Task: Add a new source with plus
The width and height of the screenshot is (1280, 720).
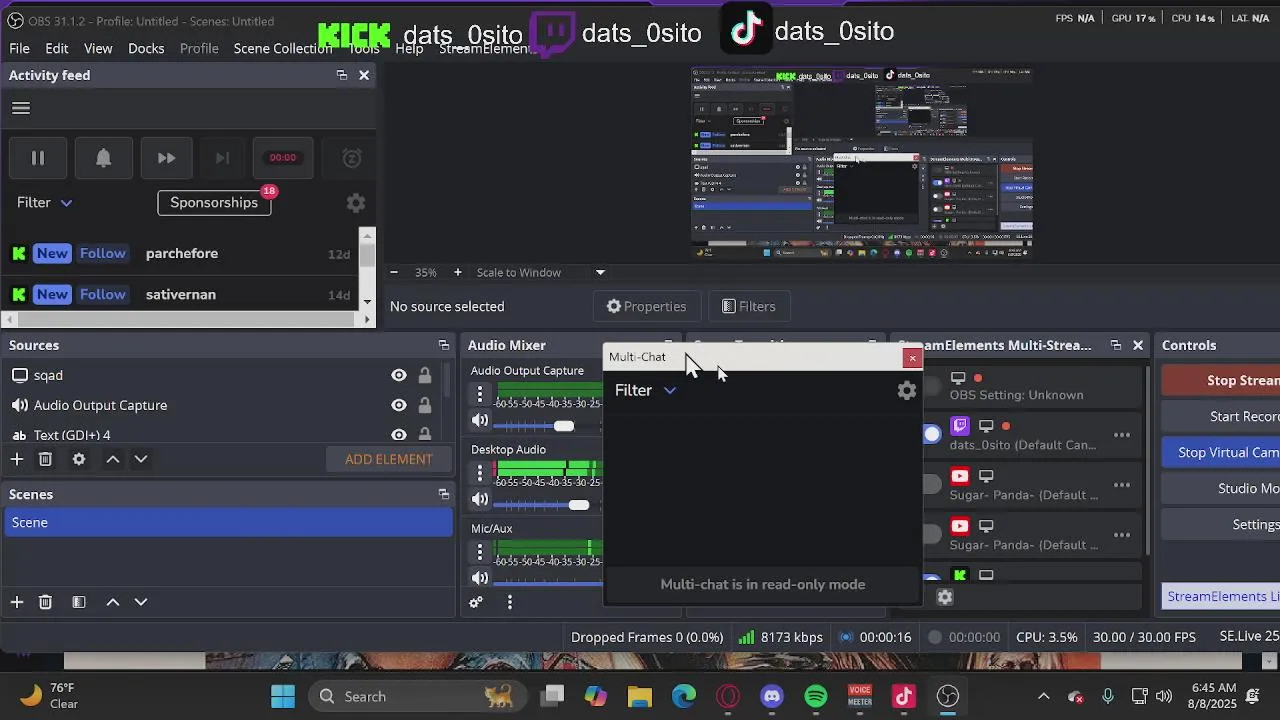Action: click(17, 459)
